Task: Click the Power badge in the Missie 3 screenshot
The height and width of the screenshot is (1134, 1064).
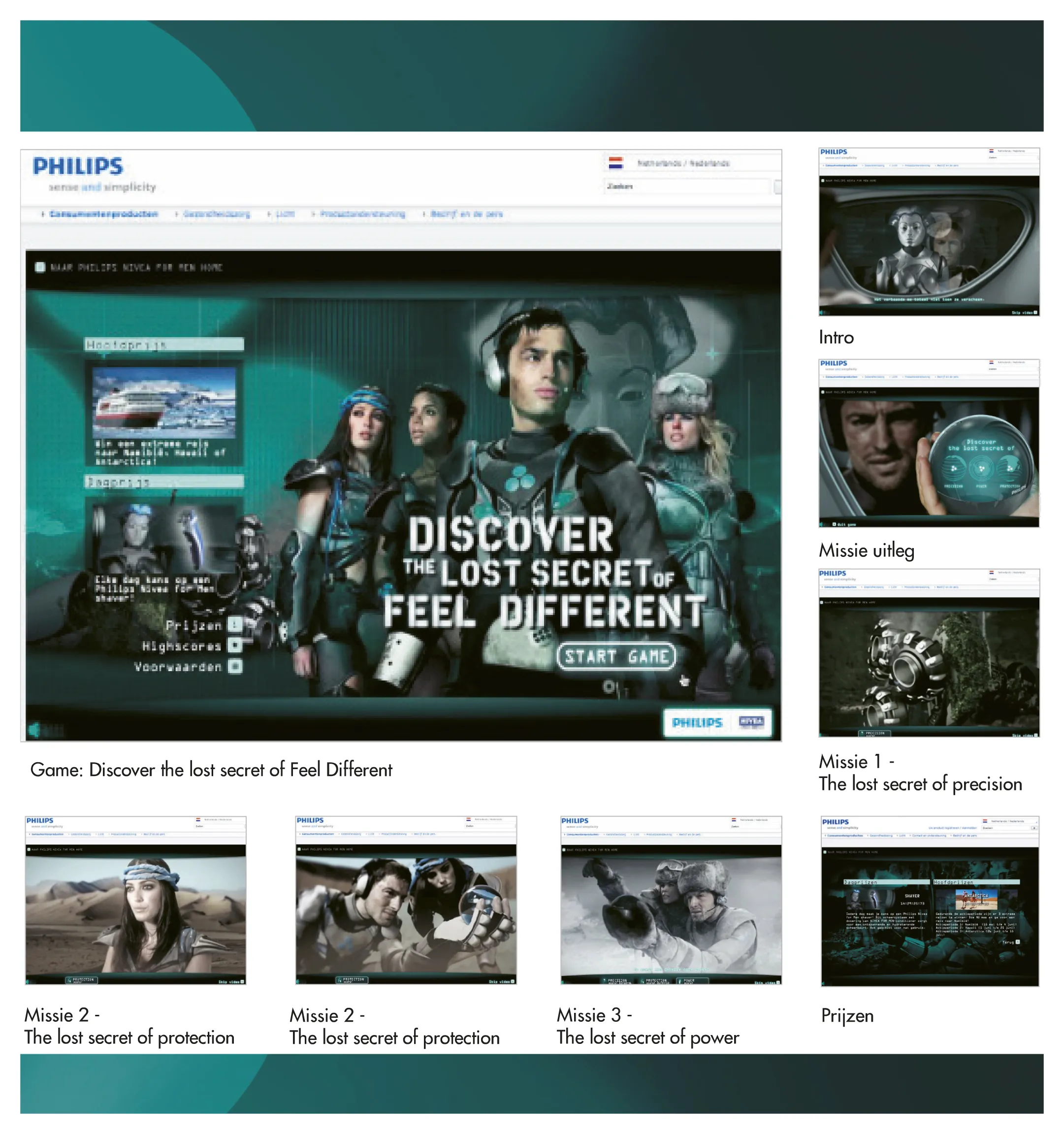Action: tap(692, 981)
